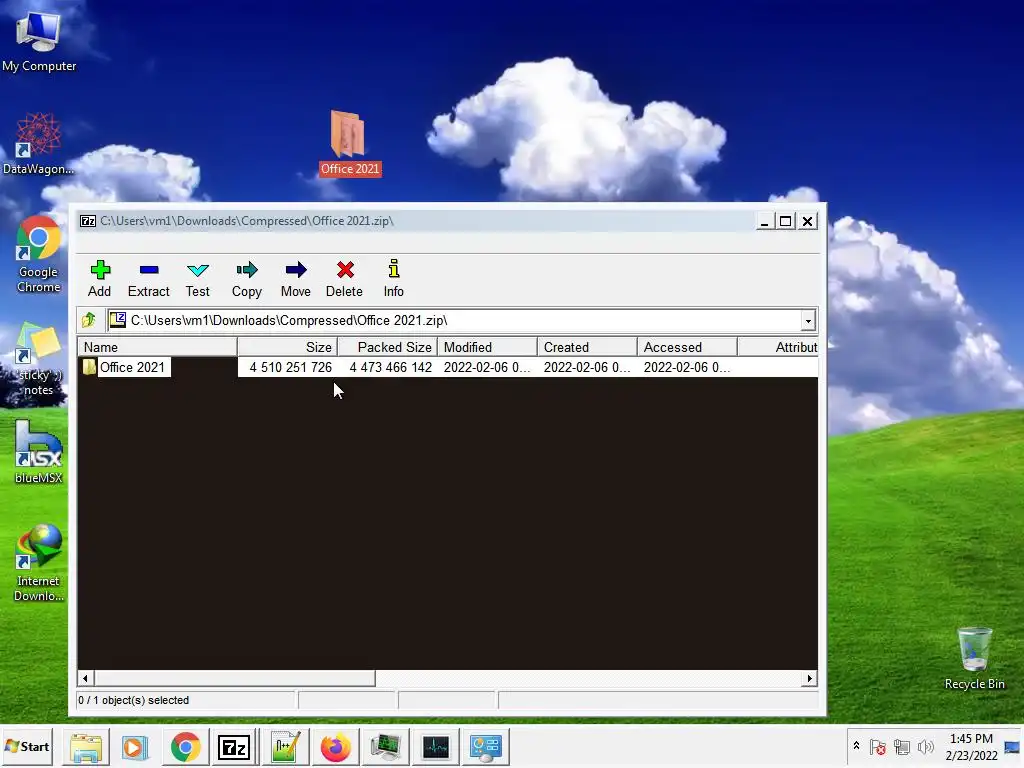The width and height of the screenshot is (1024, 768).
Task: Open the performance monitor taskbar icon
Action: tap(436, 747)
